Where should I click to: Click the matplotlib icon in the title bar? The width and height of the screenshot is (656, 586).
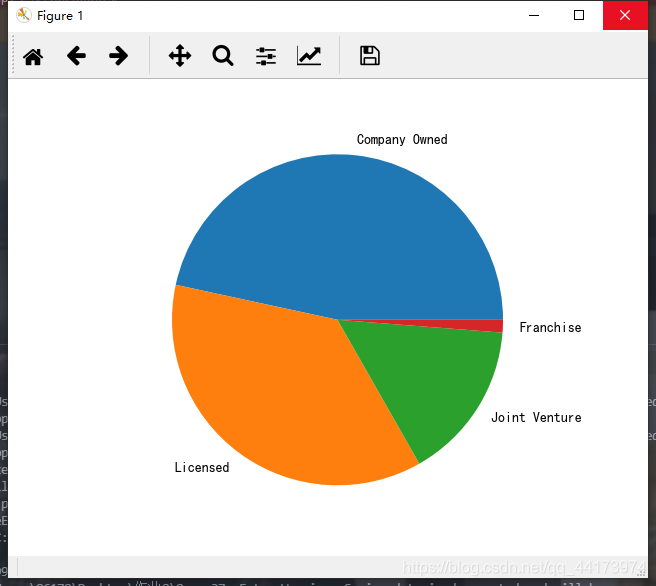(24, 15)
